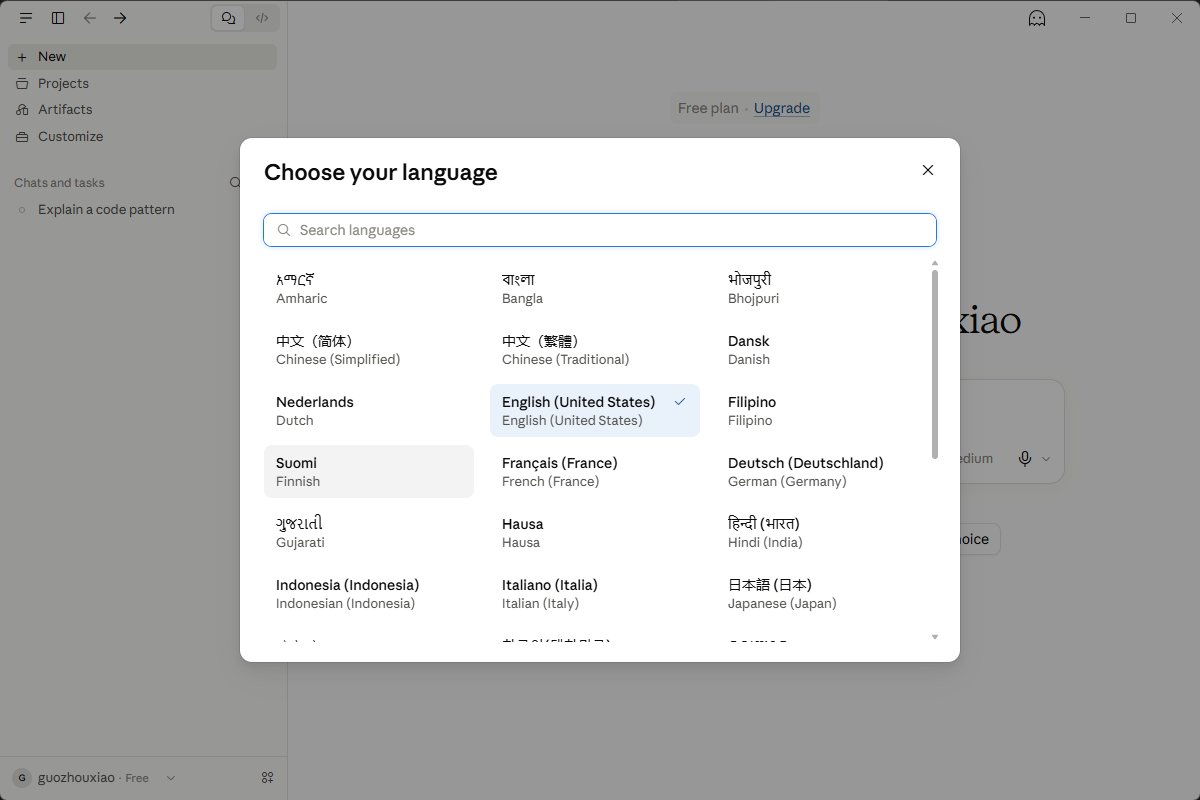The height and width of the screenshot is (800, 1200).
Task: Select Japanese (Japan) language
Action: tap(821, 593)
